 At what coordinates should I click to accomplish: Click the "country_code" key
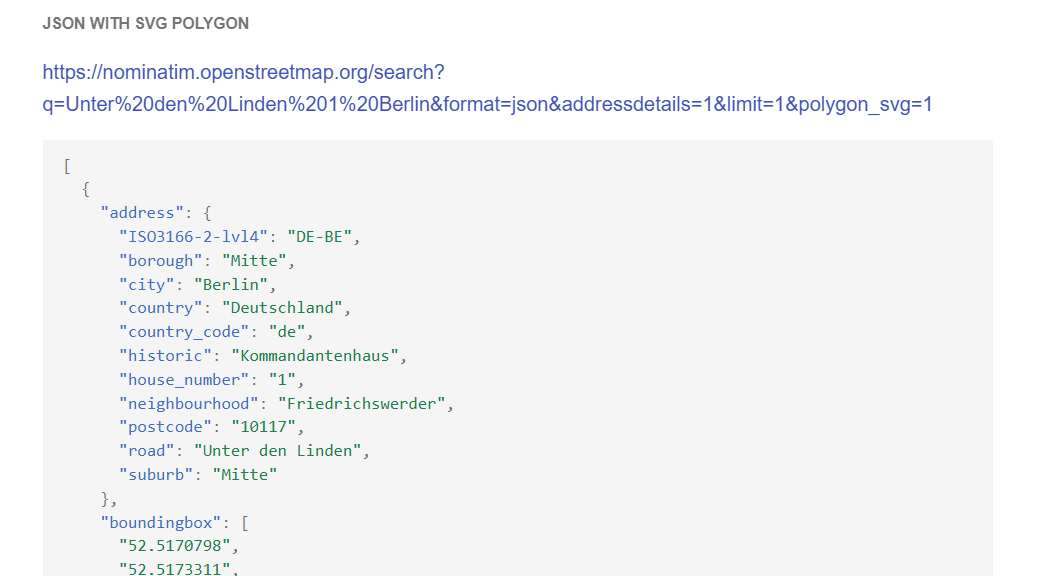[x=185, y=332]
